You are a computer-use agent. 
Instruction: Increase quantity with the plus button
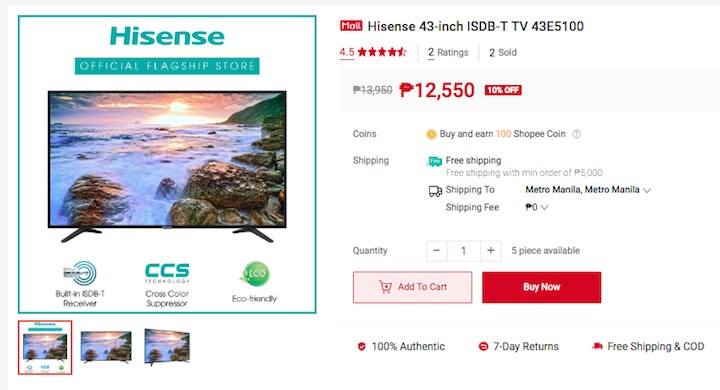pos(490,251)
